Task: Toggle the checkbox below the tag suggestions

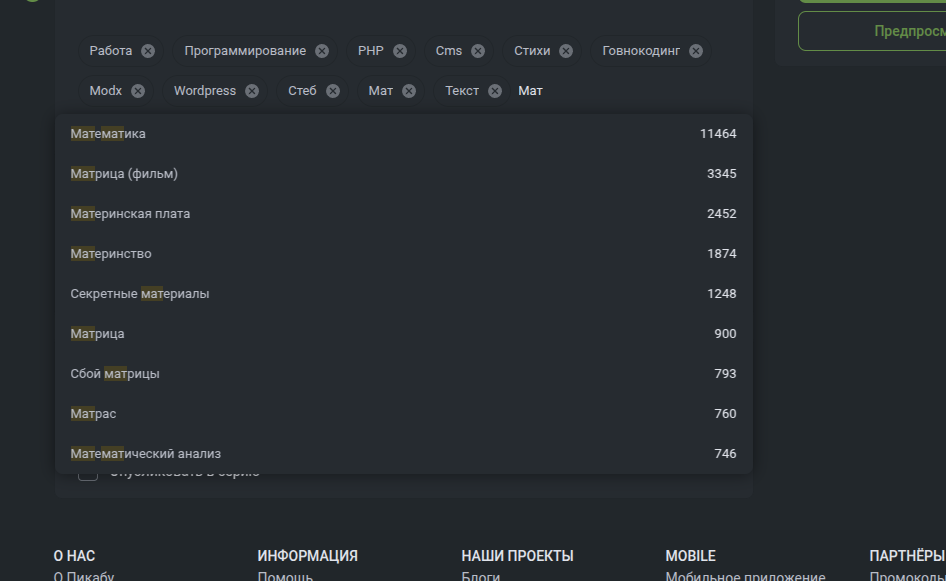Action: click(88, 473)
